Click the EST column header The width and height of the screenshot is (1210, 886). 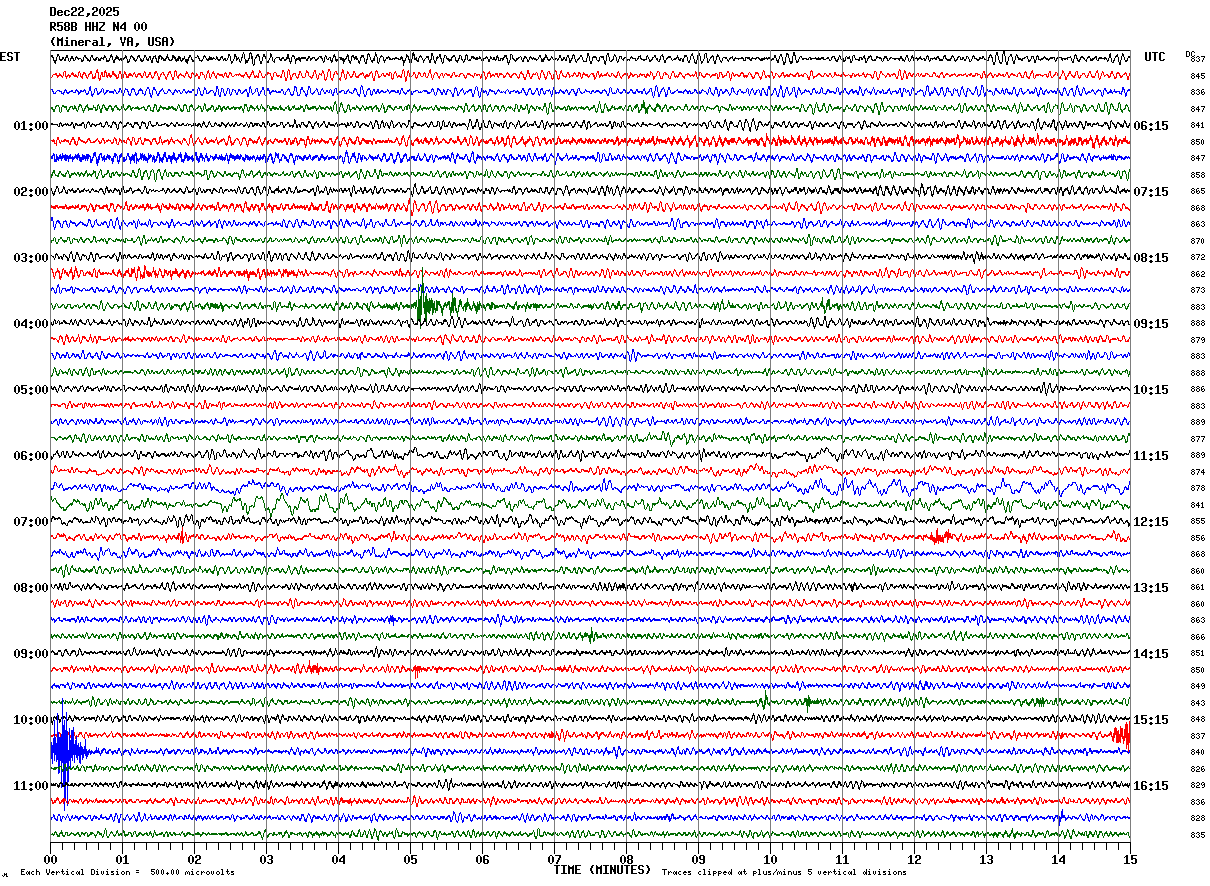click(10, 57)
